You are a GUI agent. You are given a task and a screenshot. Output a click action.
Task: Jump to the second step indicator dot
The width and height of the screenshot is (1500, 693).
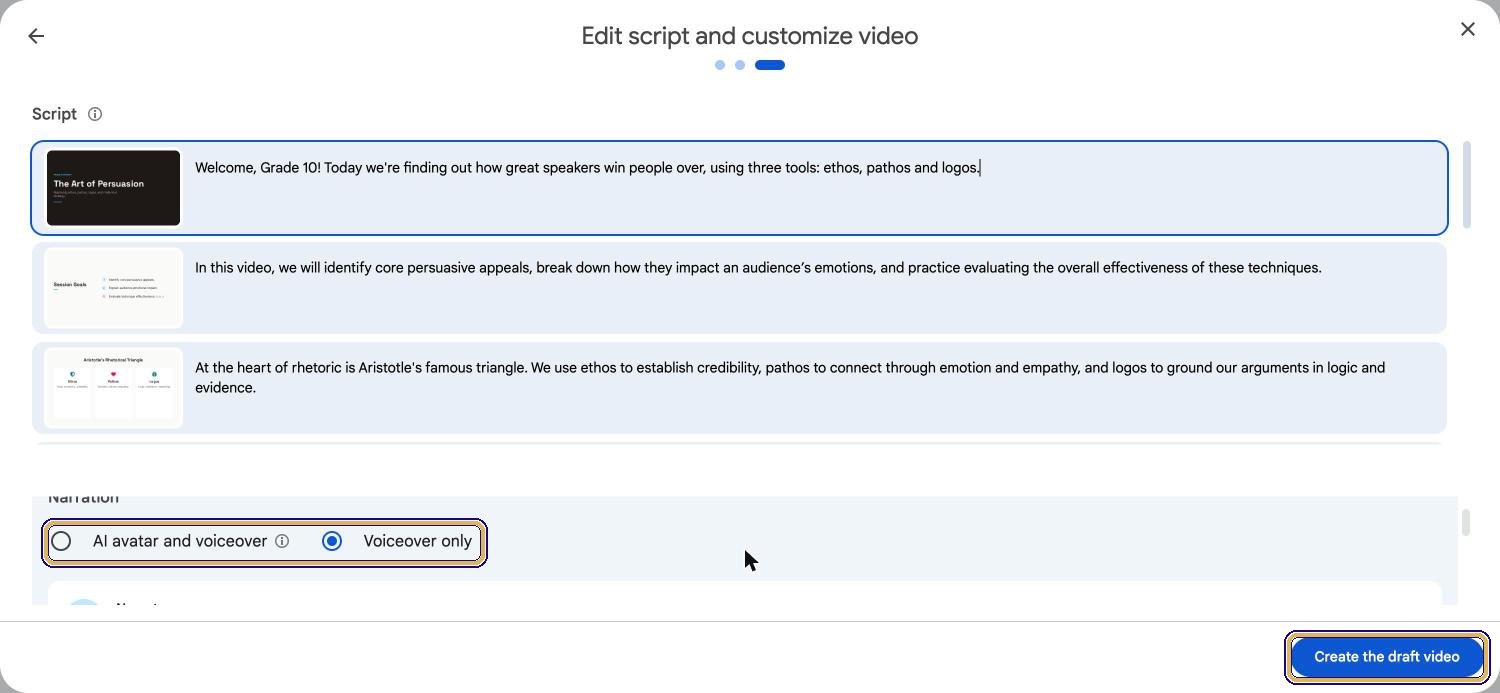point(740,65)
